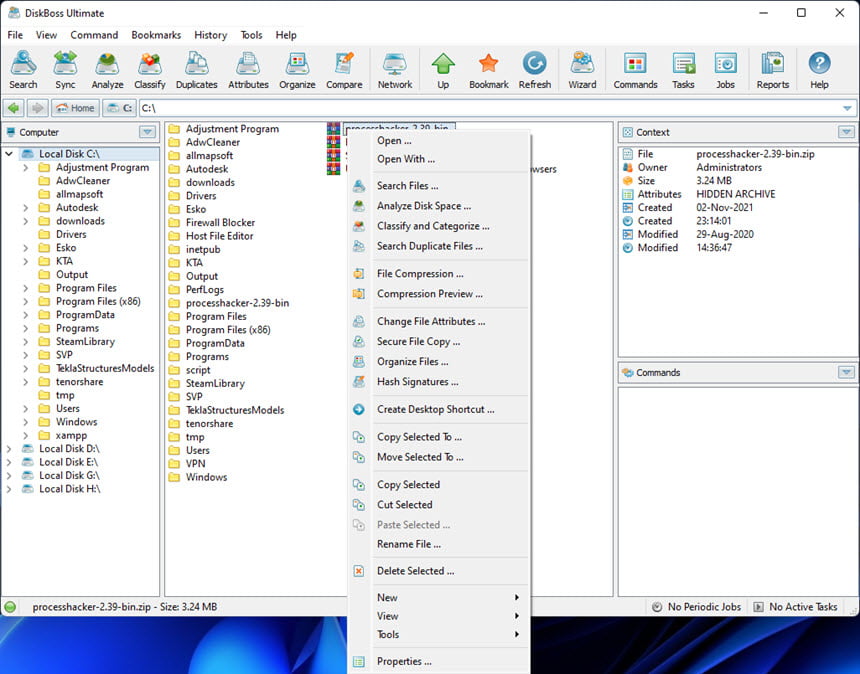The width and height of the screenshot is (860, 674).
Task: Open the File menu
Action: coord(15,35)
